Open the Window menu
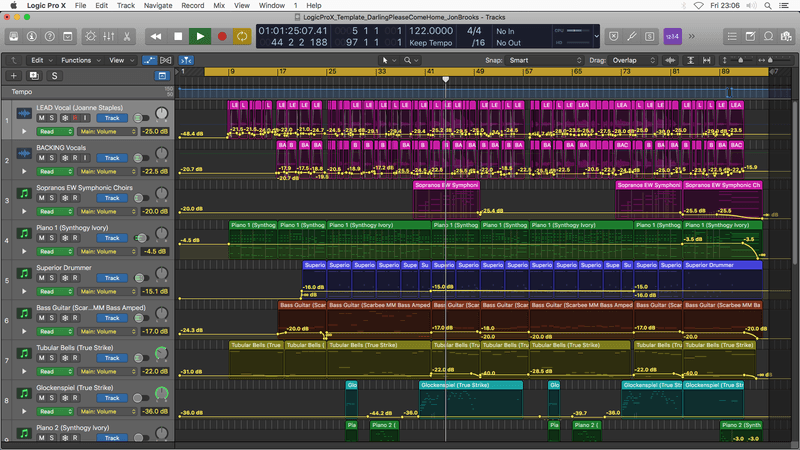 coord(271,6)
